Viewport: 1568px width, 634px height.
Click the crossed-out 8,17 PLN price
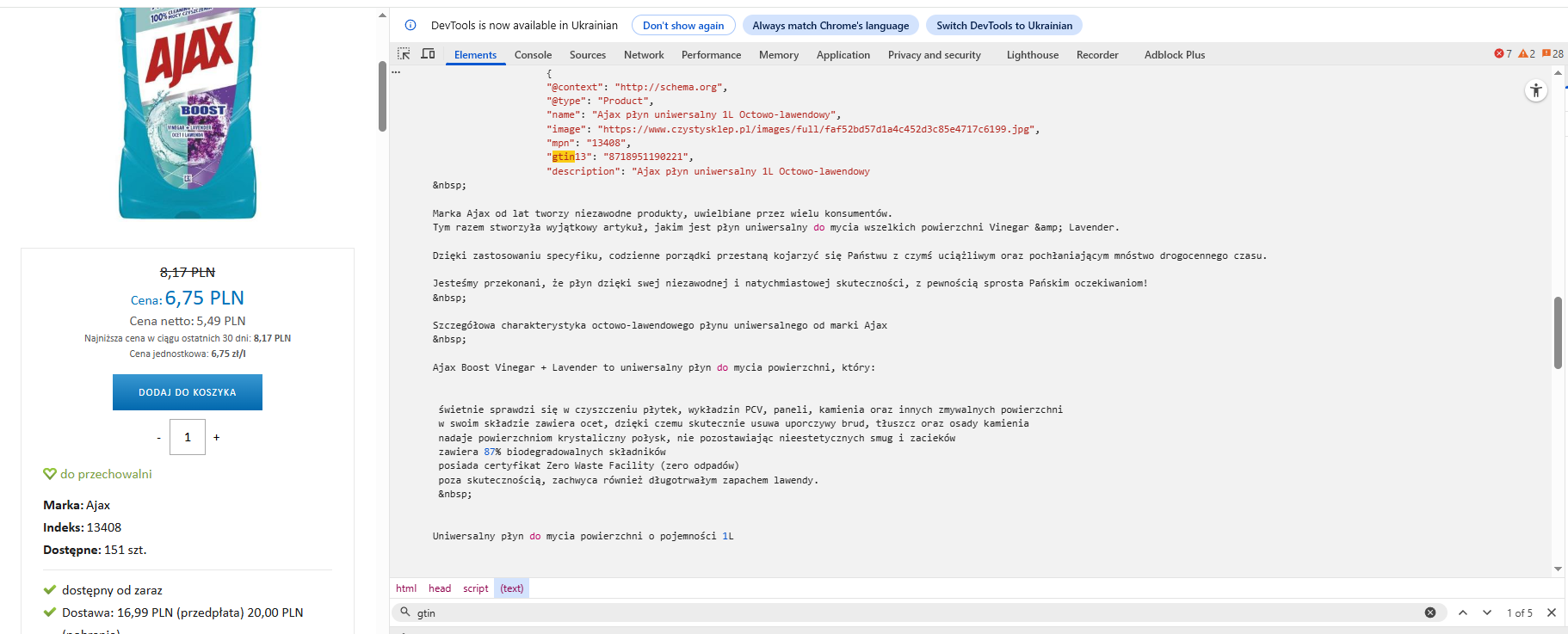tap(188, 272)
